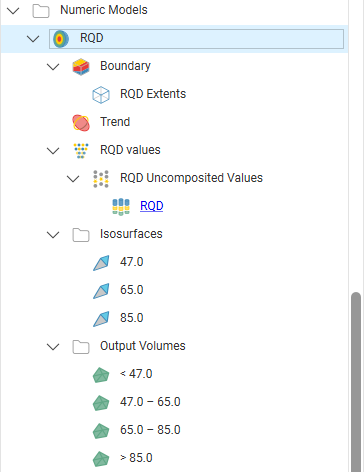Click the Trend ellipsoid icon

point(81,123)
